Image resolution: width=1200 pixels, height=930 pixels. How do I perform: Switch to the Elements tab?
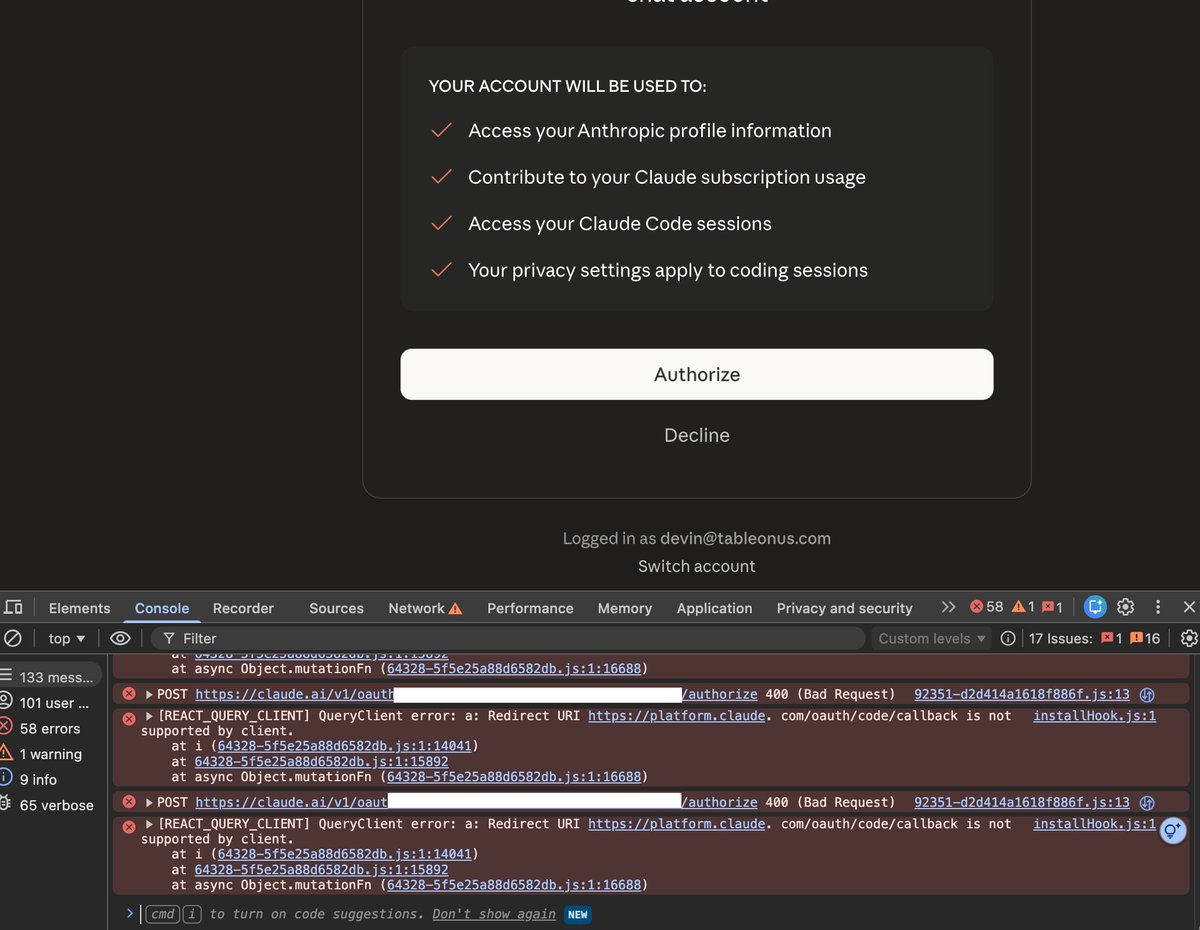(x=79, y=608)
